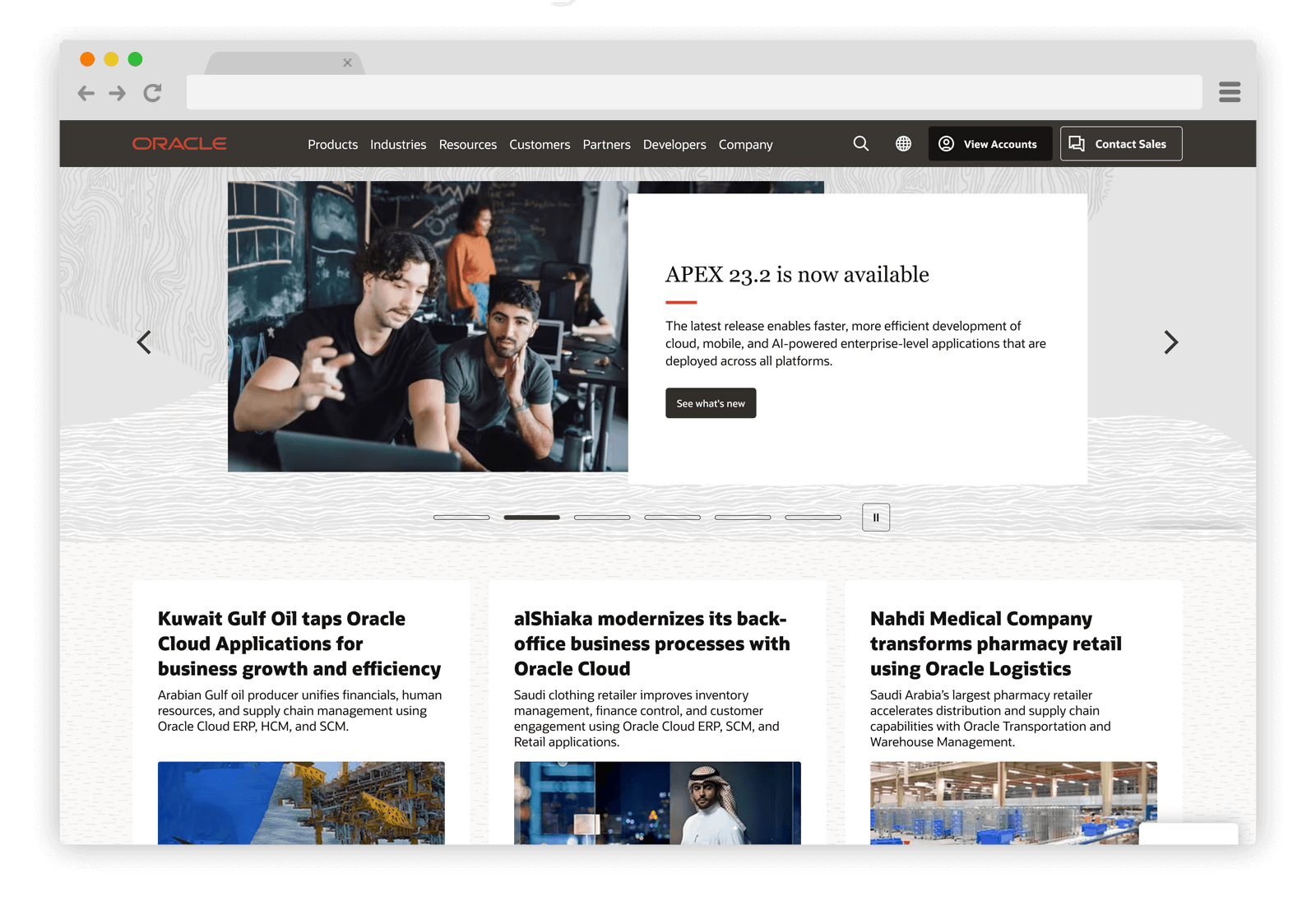
Task: Pause the carousel autoplay
Action: click(876, 518)
